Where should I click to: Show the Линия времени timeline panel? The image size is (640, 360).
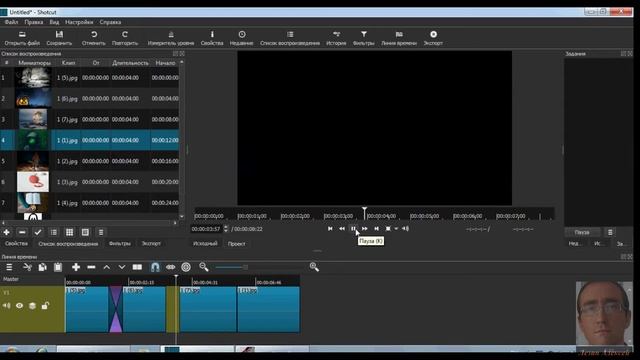click(399, 38)
